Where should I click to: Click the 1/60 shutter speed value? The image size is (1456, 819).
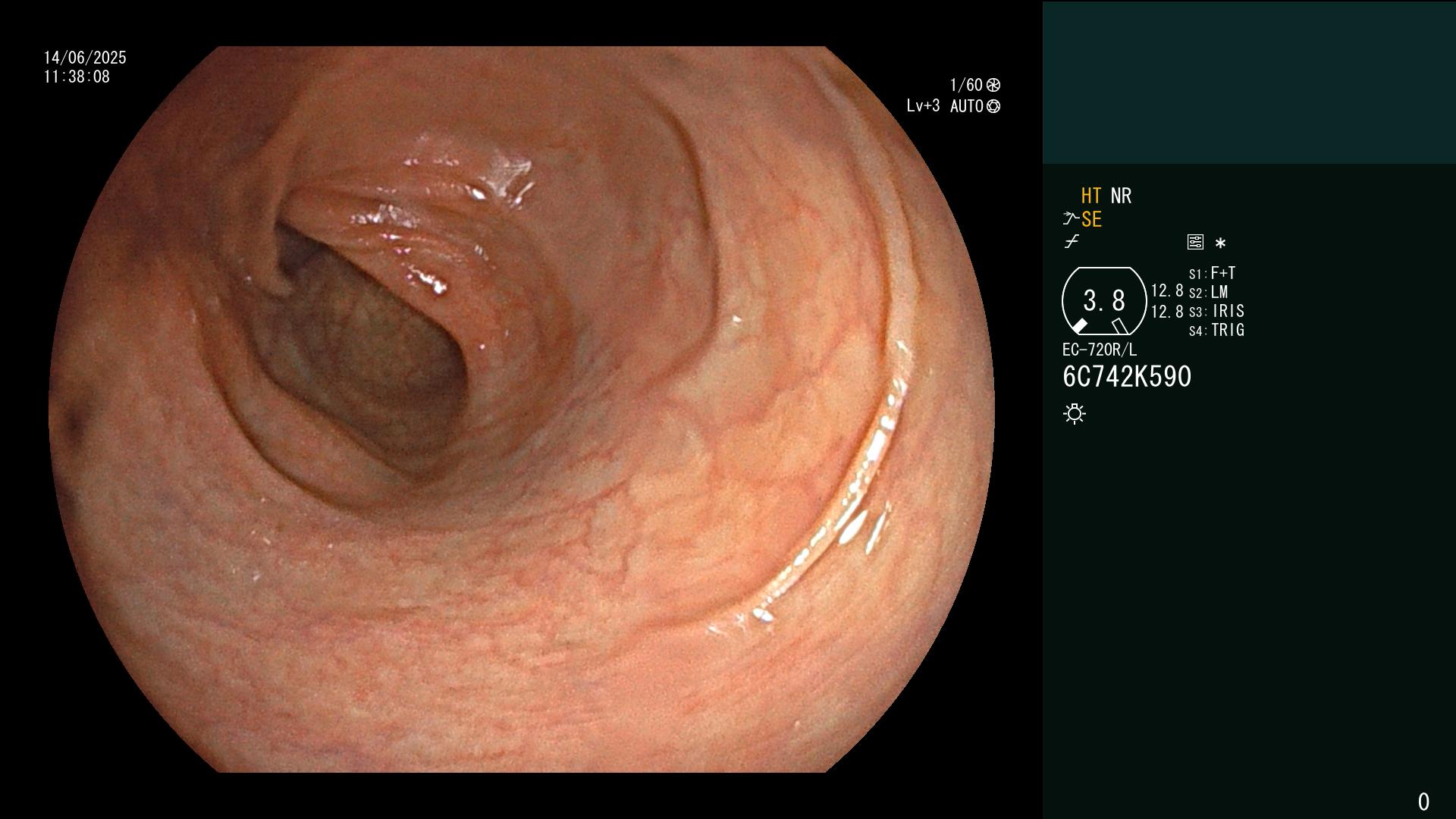point(966,85)
